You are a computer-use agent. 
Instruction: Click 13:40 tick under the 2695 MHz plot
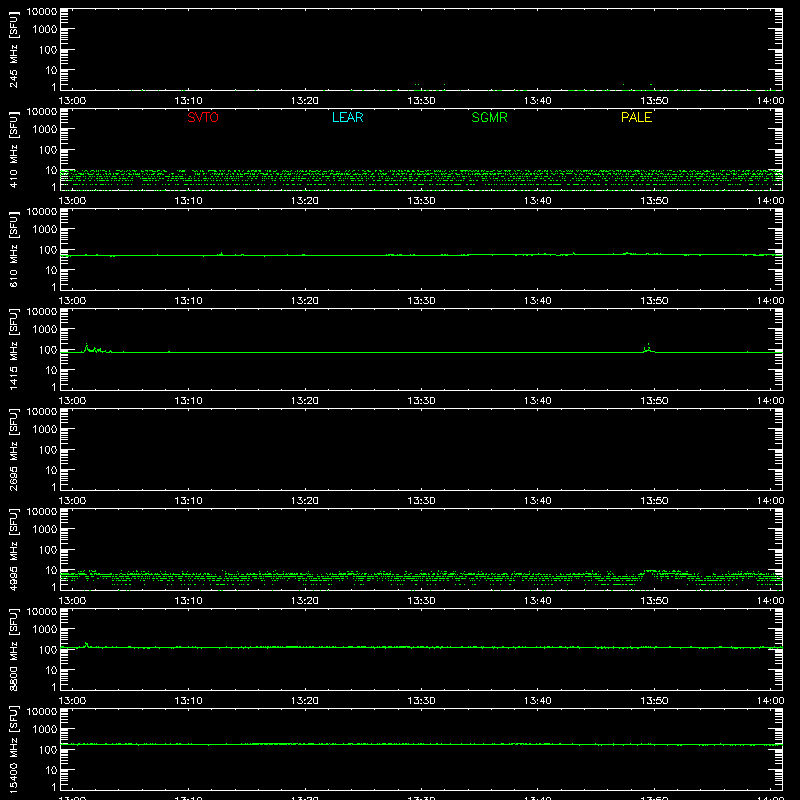(537, 501)
